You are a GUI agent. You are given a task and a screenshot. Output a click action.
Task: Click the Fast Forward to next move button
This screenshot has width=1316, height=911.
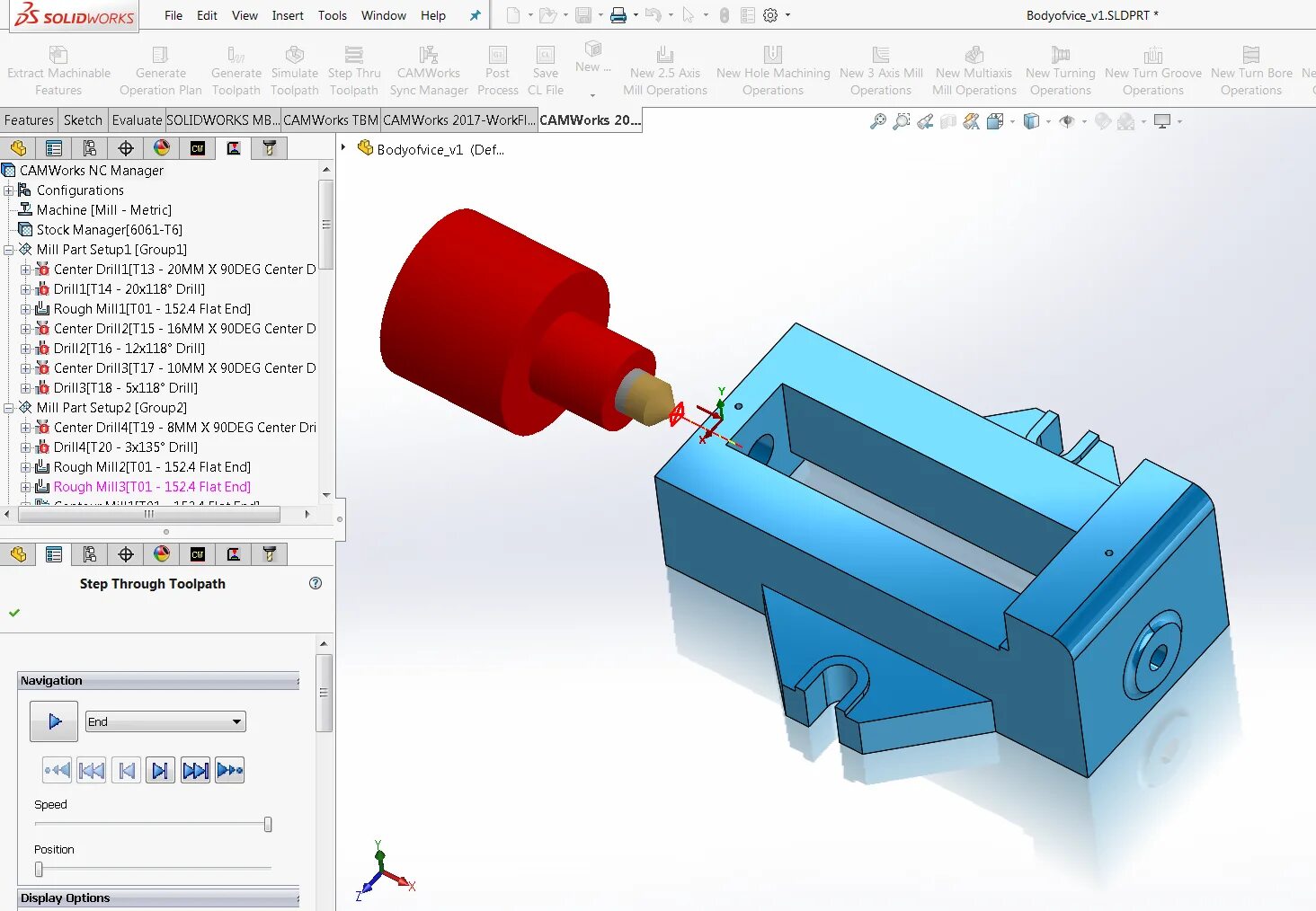click(x=195, y=770)
